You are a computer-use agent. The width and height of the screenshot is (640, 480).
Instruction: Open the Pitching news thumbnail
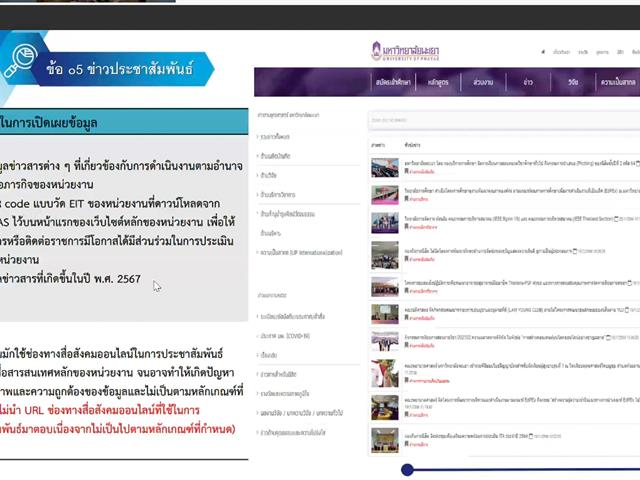tap(385, 167)
